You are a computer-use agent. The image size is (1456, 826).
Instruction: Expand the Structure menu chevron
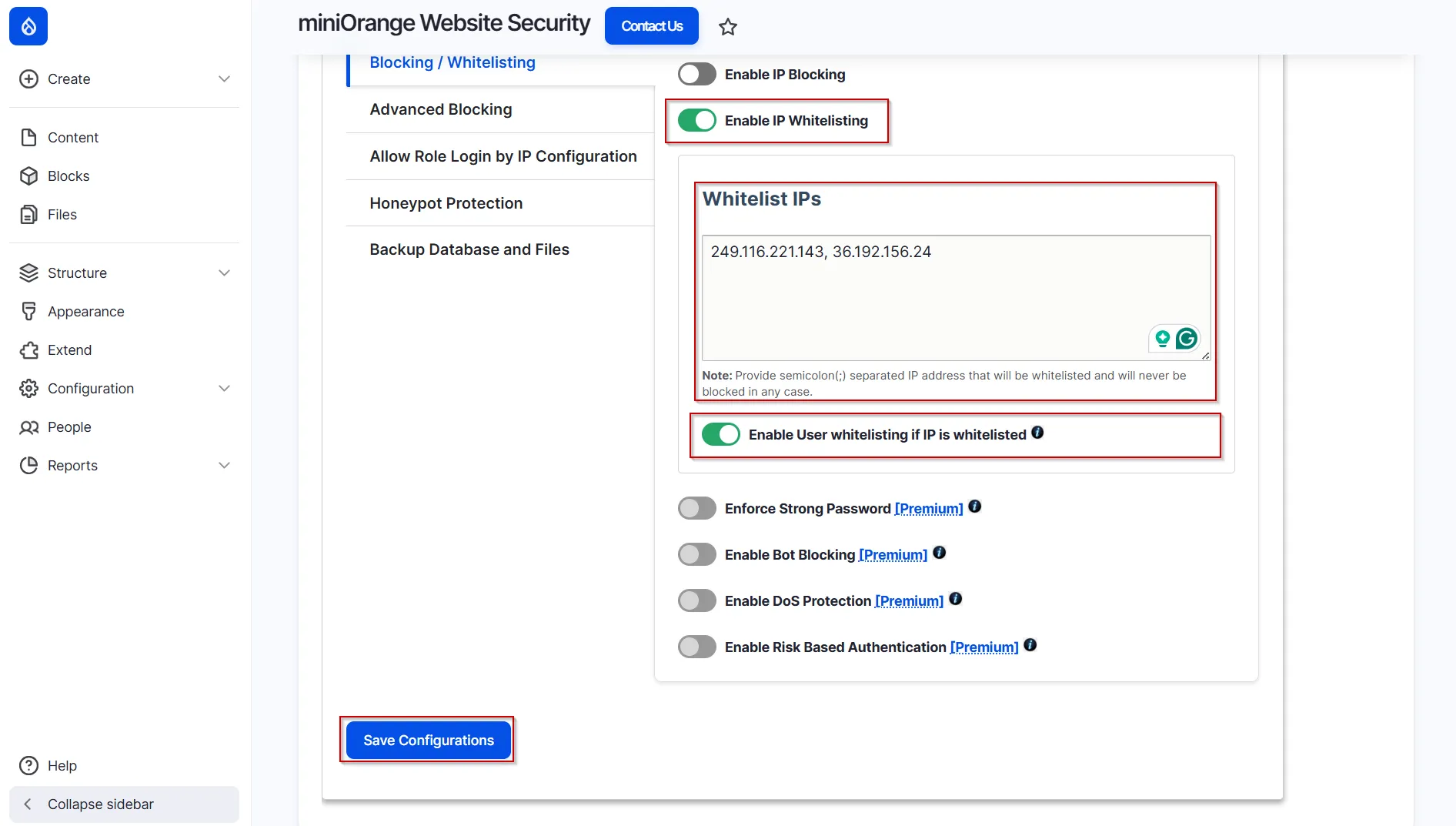[224, 273]
